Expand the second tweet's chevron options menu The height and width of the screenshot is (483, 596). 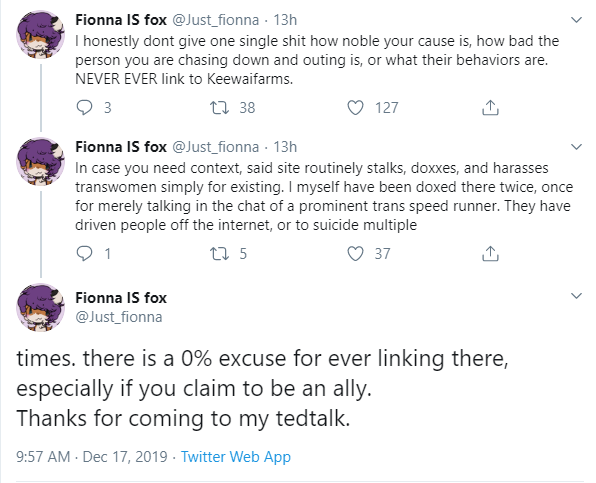577,147
